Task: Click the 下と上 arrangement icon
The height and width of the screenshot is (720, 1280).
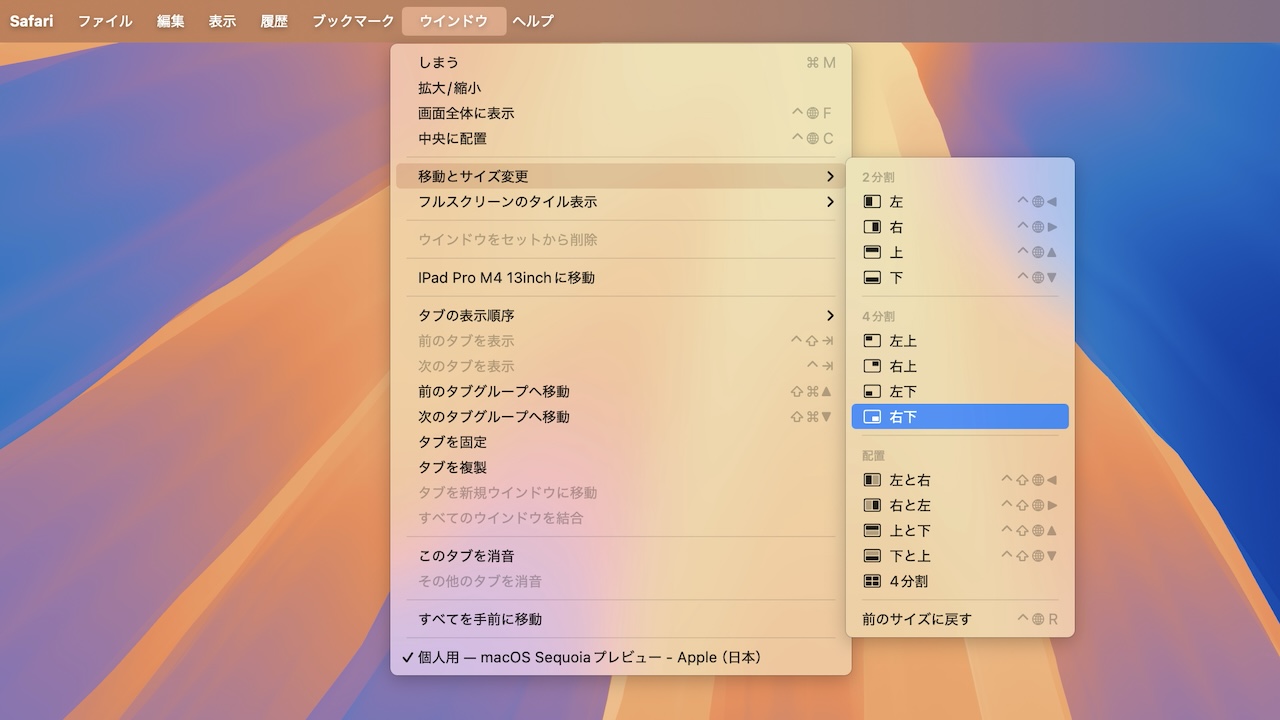Action: 872,556
